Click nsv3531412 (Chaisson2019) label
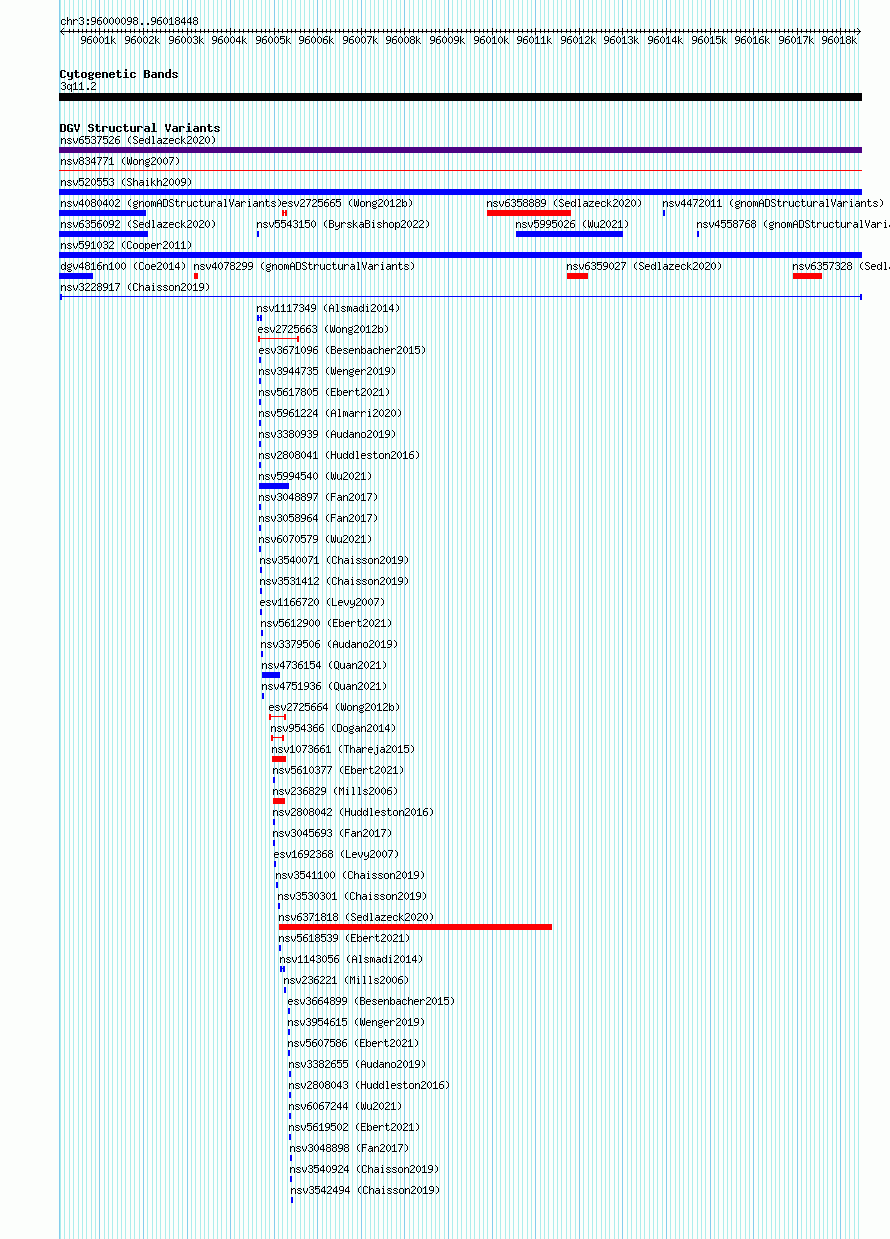Viewport: 890px width, 1239px height. 334,581
